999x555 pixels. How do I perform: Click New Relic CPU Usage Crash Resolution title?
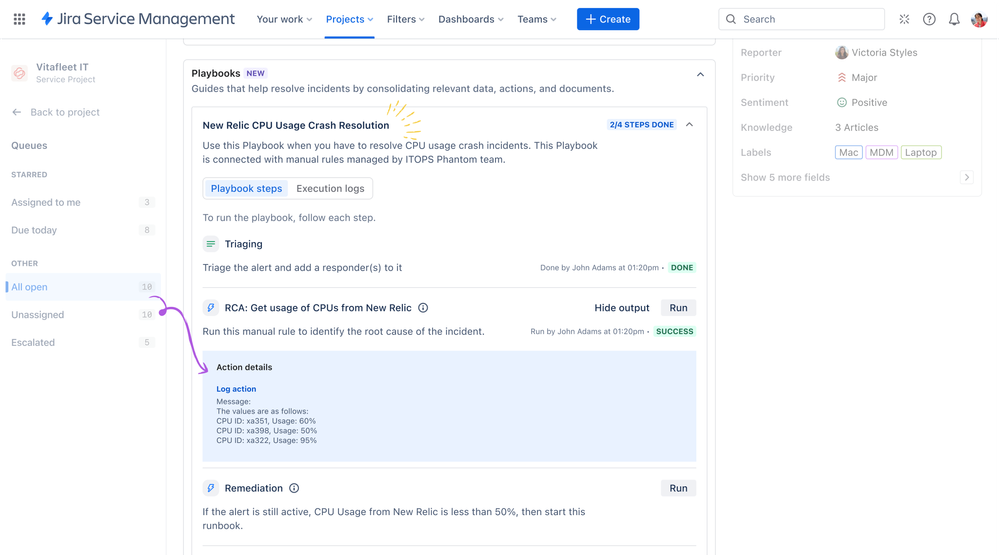click(296, 126)
